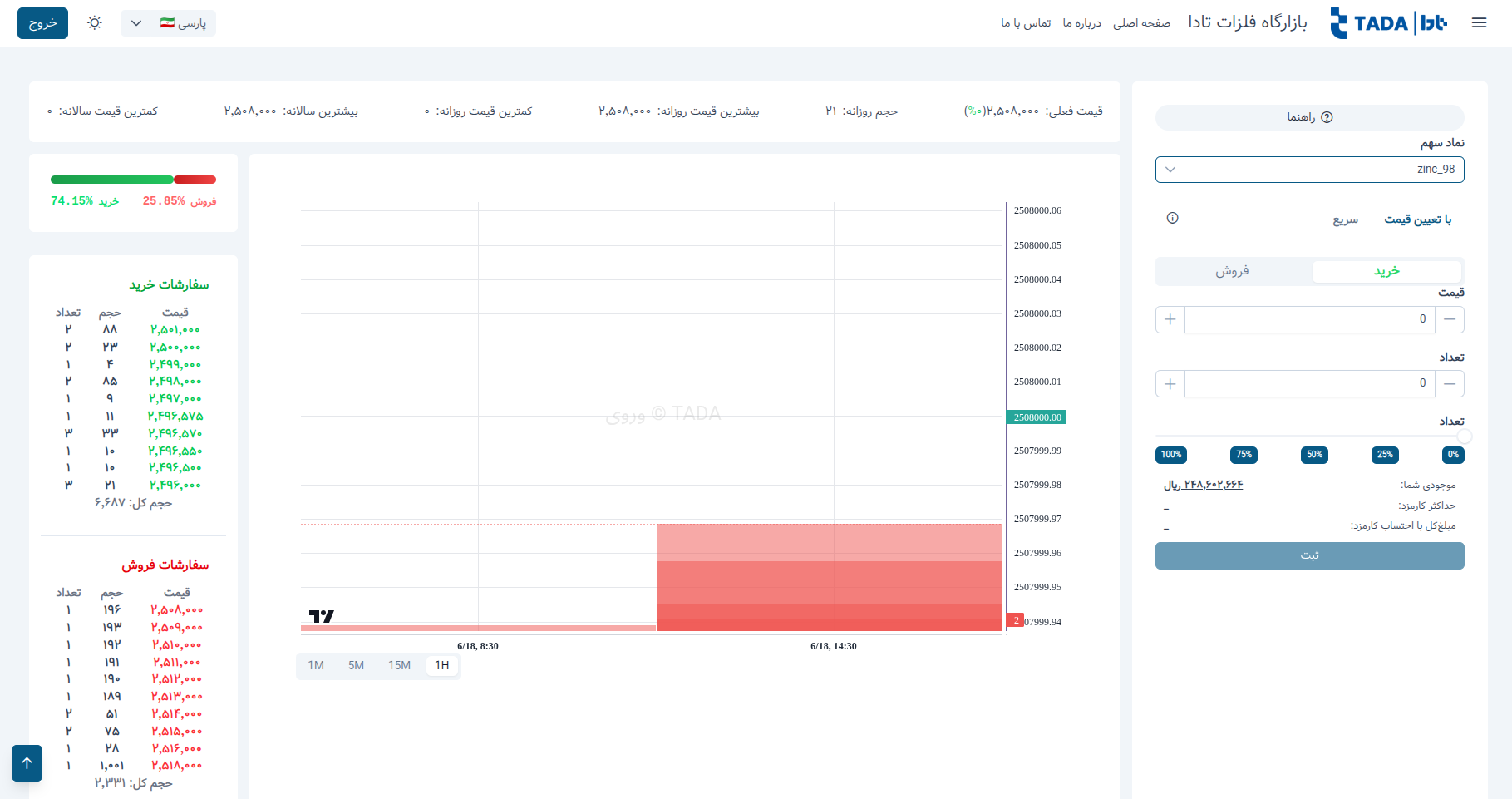1512x799 pixels.
Task: Click the minus icon in price field
Action: (1450, 319)
